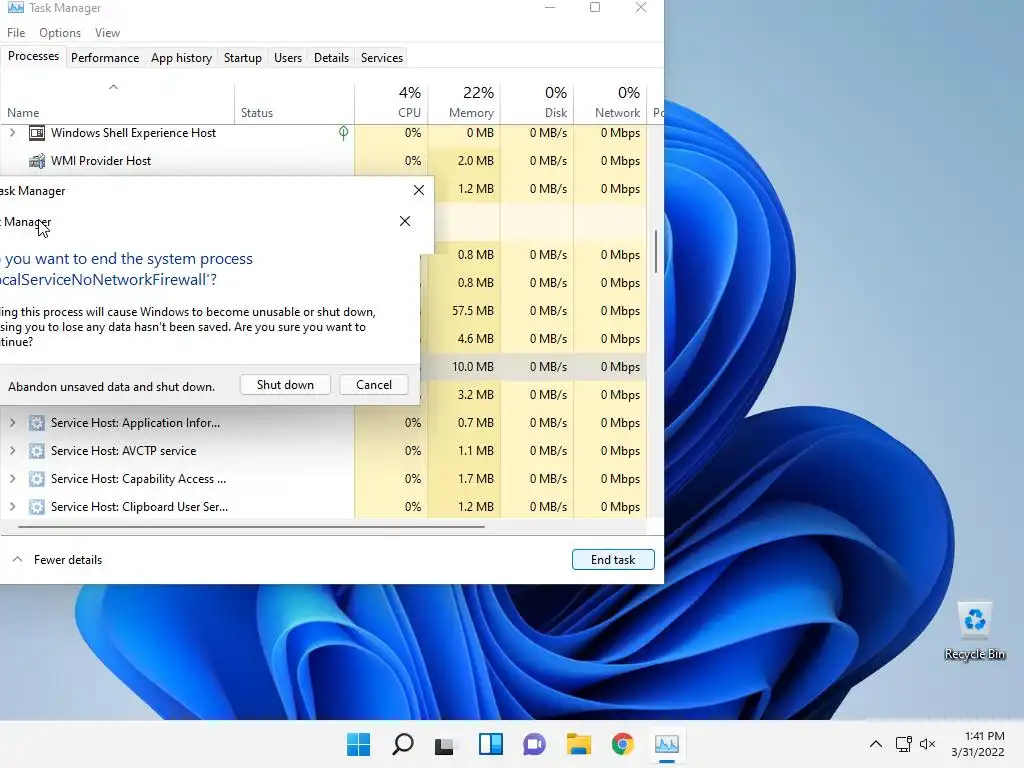
Task: Launch File Explorer from taskbar
Action: pos(579,744)
